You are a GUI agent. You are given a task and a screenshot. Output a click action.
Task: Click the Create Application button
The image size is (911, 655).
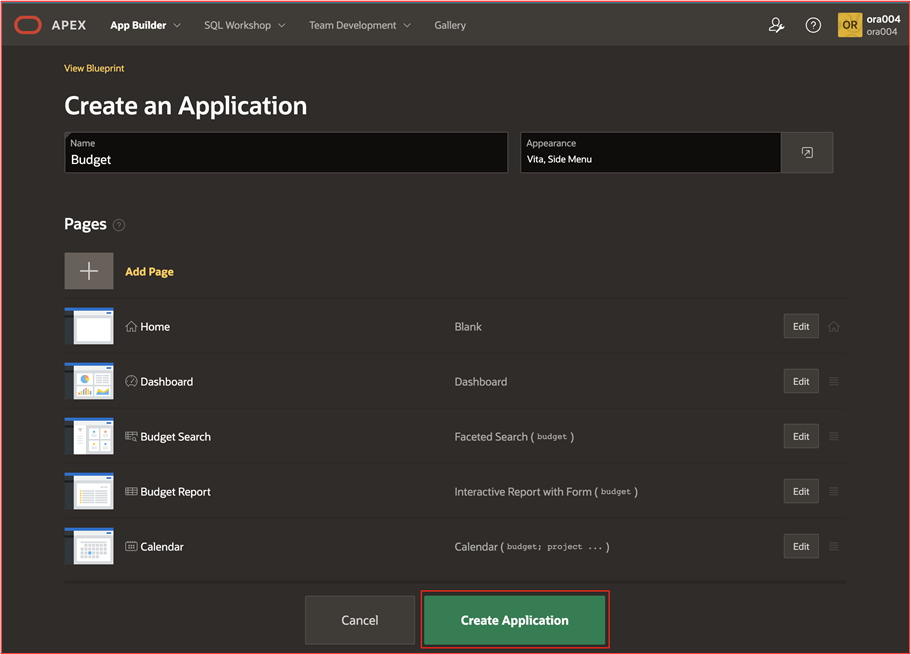[515, 620]
